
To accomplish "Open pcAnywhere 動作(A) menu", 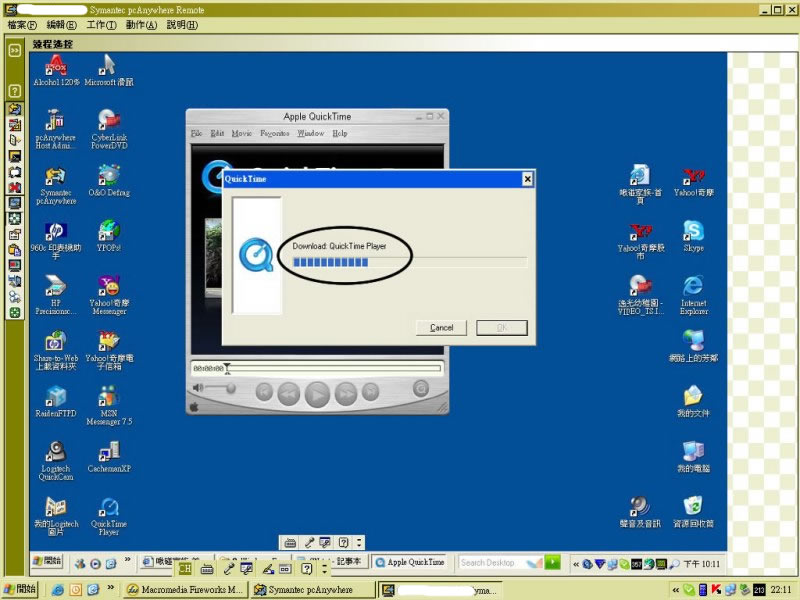I will (141, 24).
